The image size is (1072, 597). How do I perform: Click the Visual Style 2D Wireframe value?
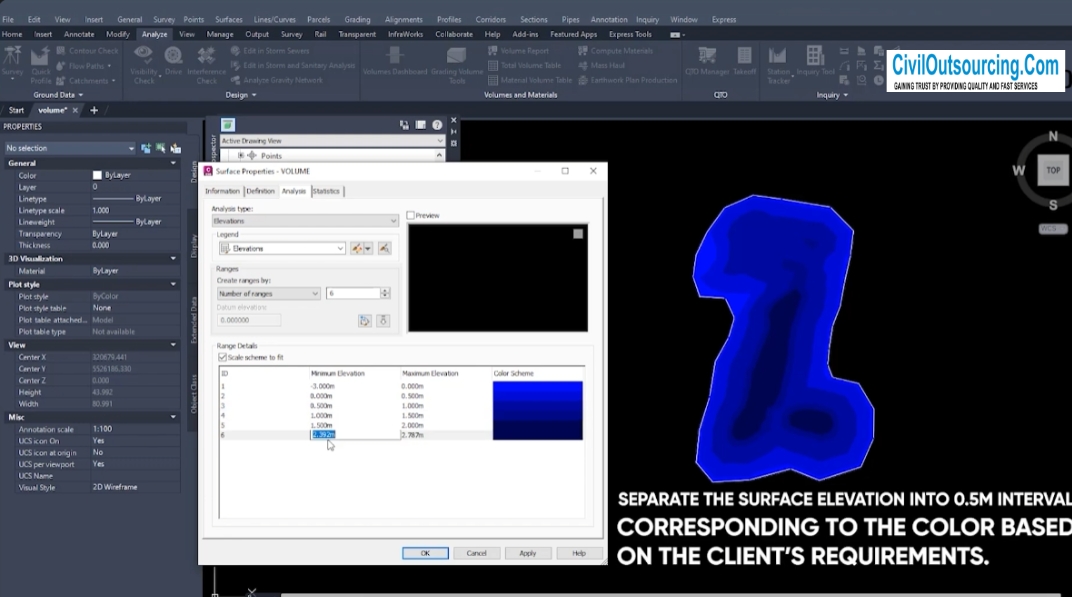[115, 488]
